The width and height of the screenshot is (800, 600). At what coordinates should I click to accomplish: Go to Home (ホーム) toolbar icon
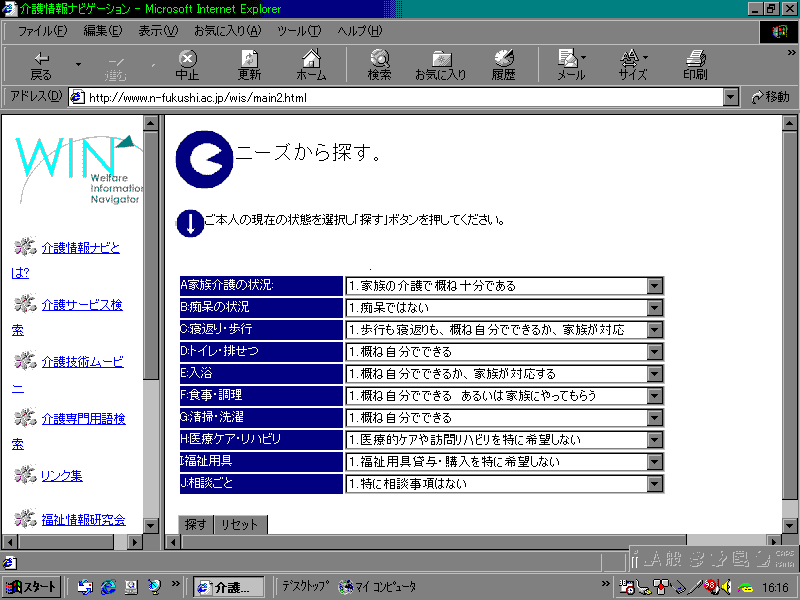[311, 65]
